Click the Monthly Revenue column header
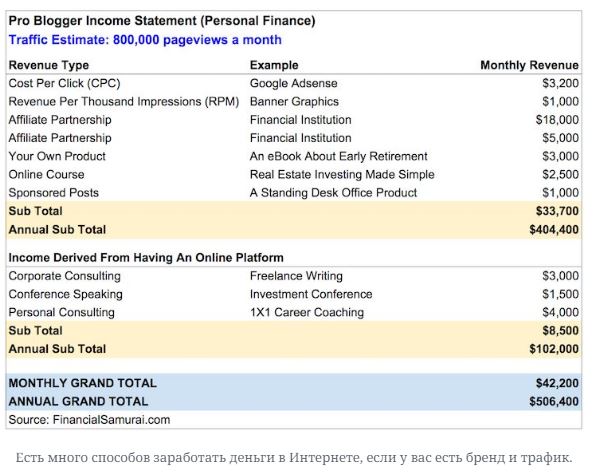The image size is (593, 475). pyautogui.click(x=529, y=65)
